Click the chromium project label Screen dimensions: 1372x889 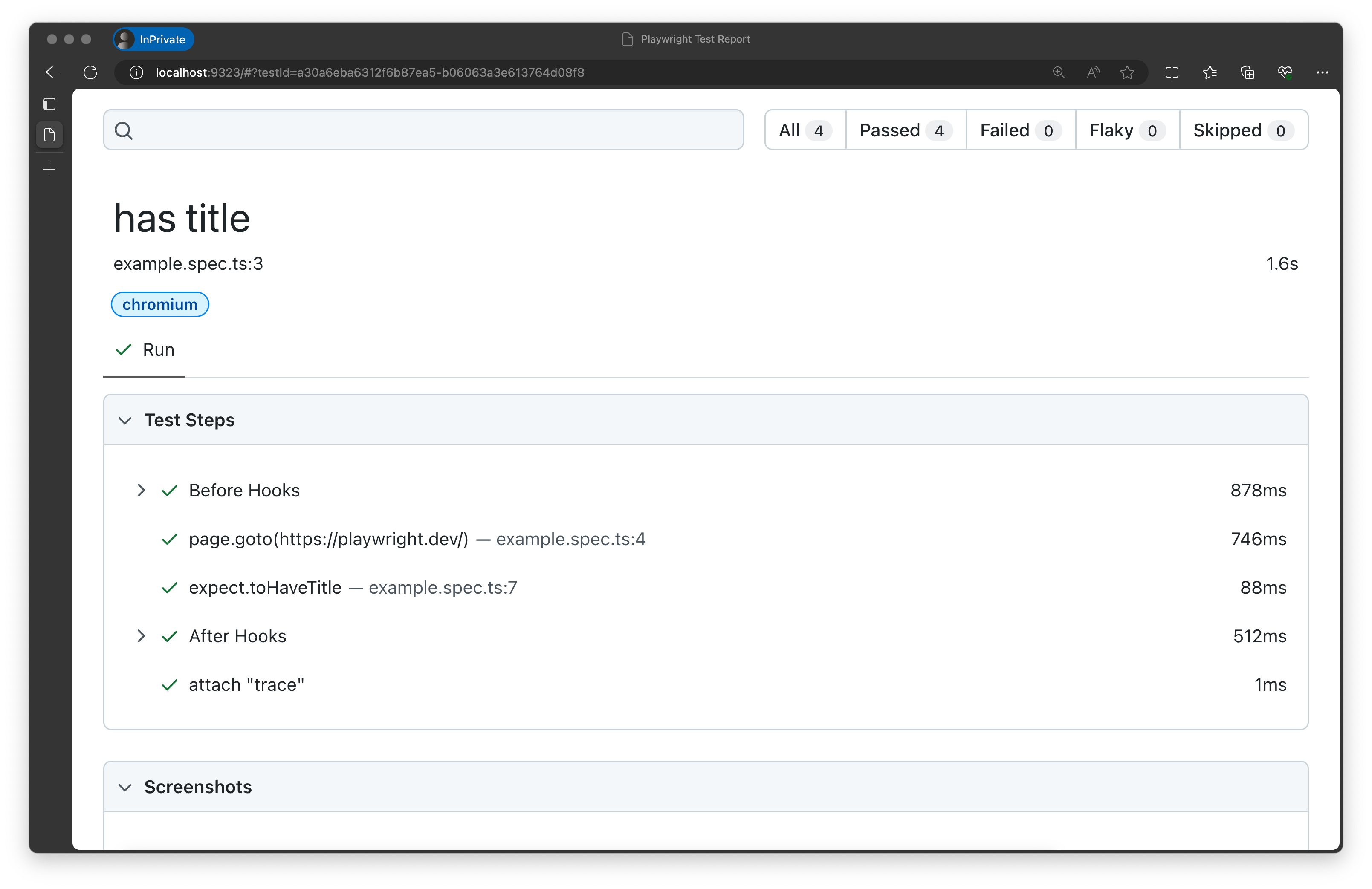pos(160,304)
